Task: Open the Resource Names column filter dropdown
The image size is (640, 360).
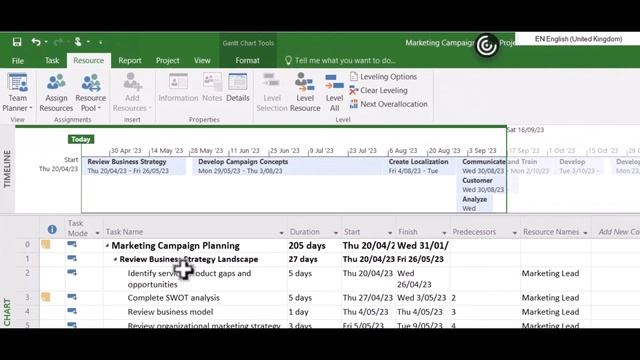Action: (585, 233)
